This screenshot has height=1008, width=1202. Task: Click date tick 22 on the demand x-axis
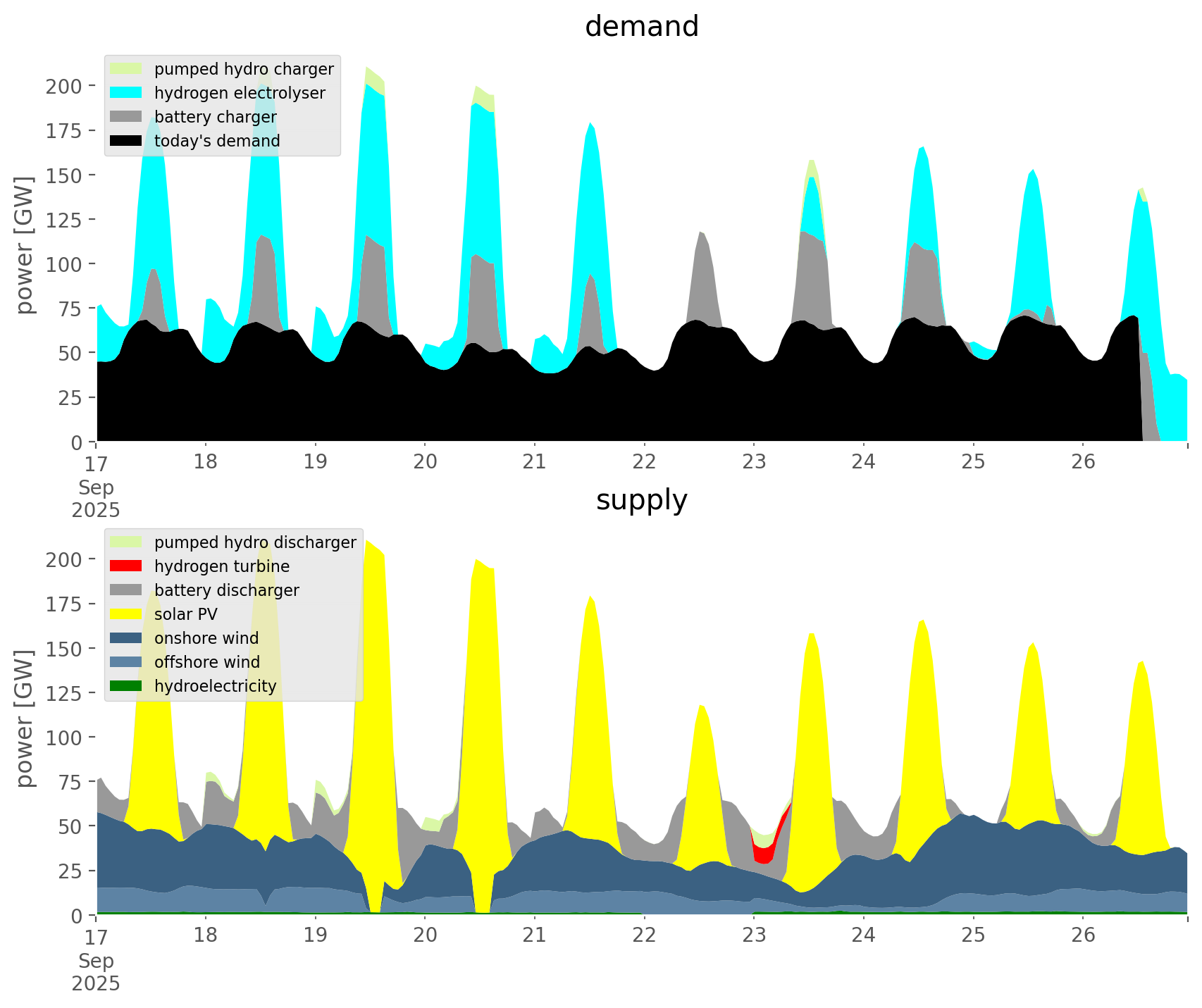[x=644, y=462]
